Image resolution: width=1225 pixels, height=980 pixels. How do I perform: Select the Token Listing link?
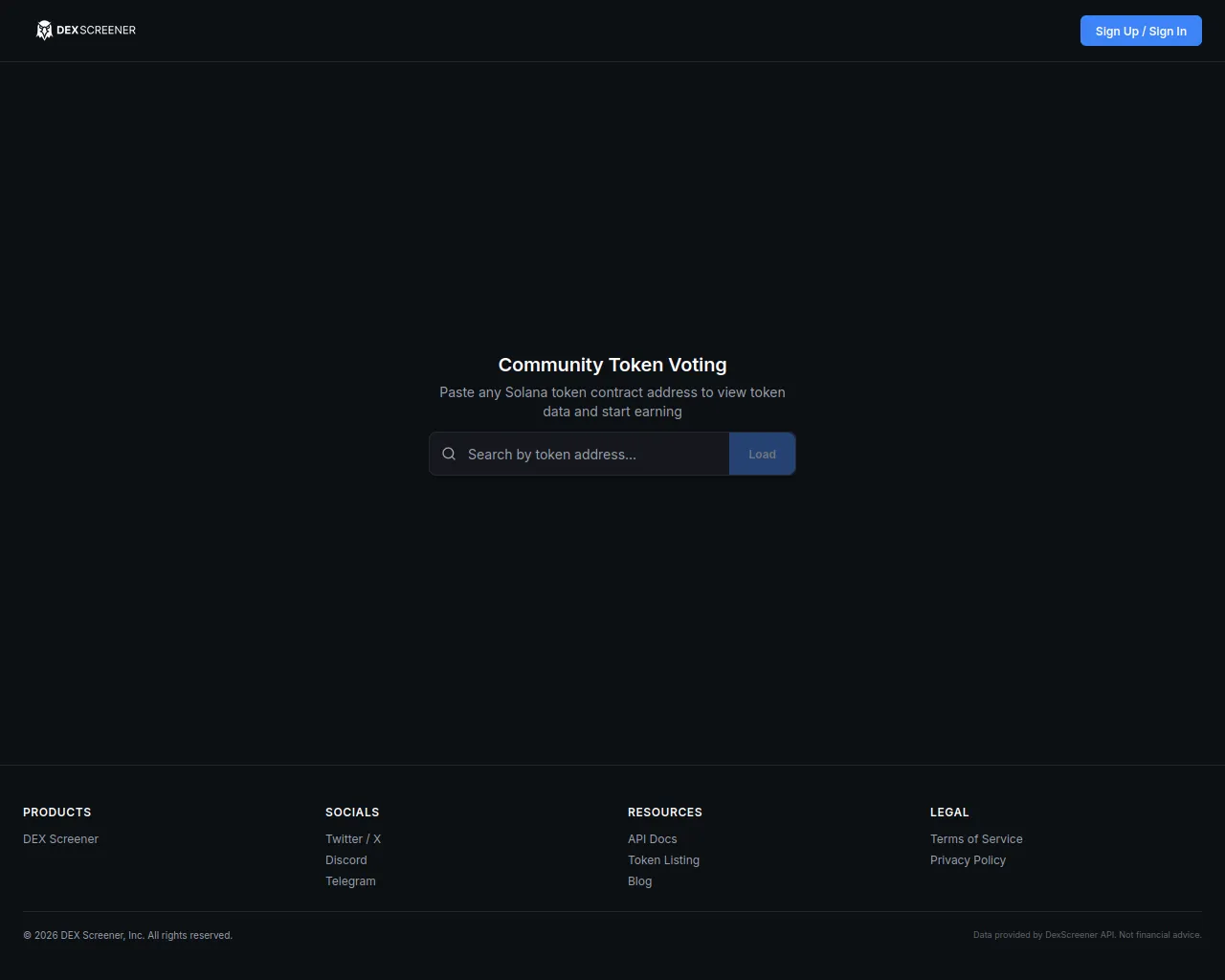(663, 860)
